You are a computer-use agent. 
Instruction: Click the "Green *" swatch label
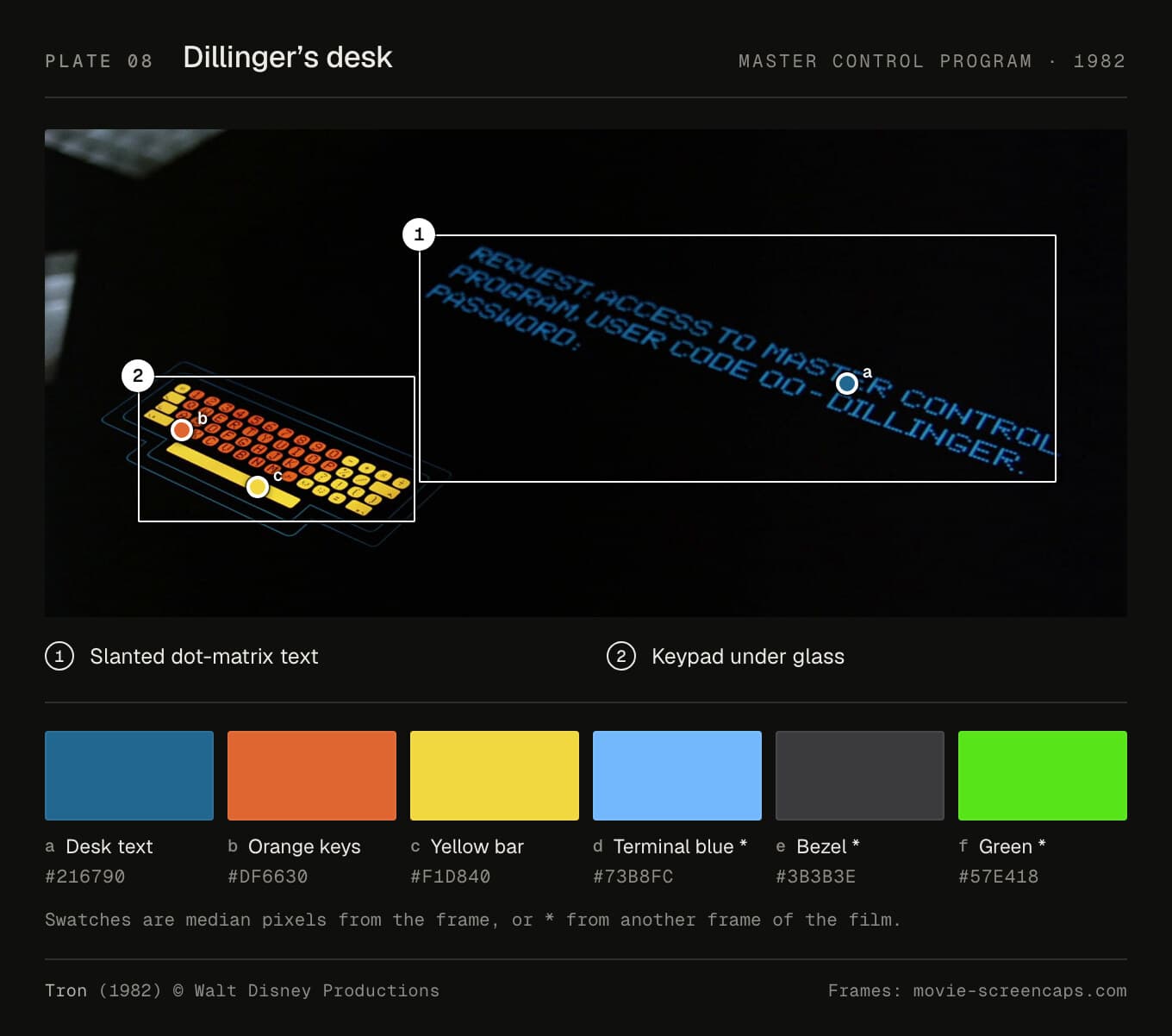click(1012, 846)
